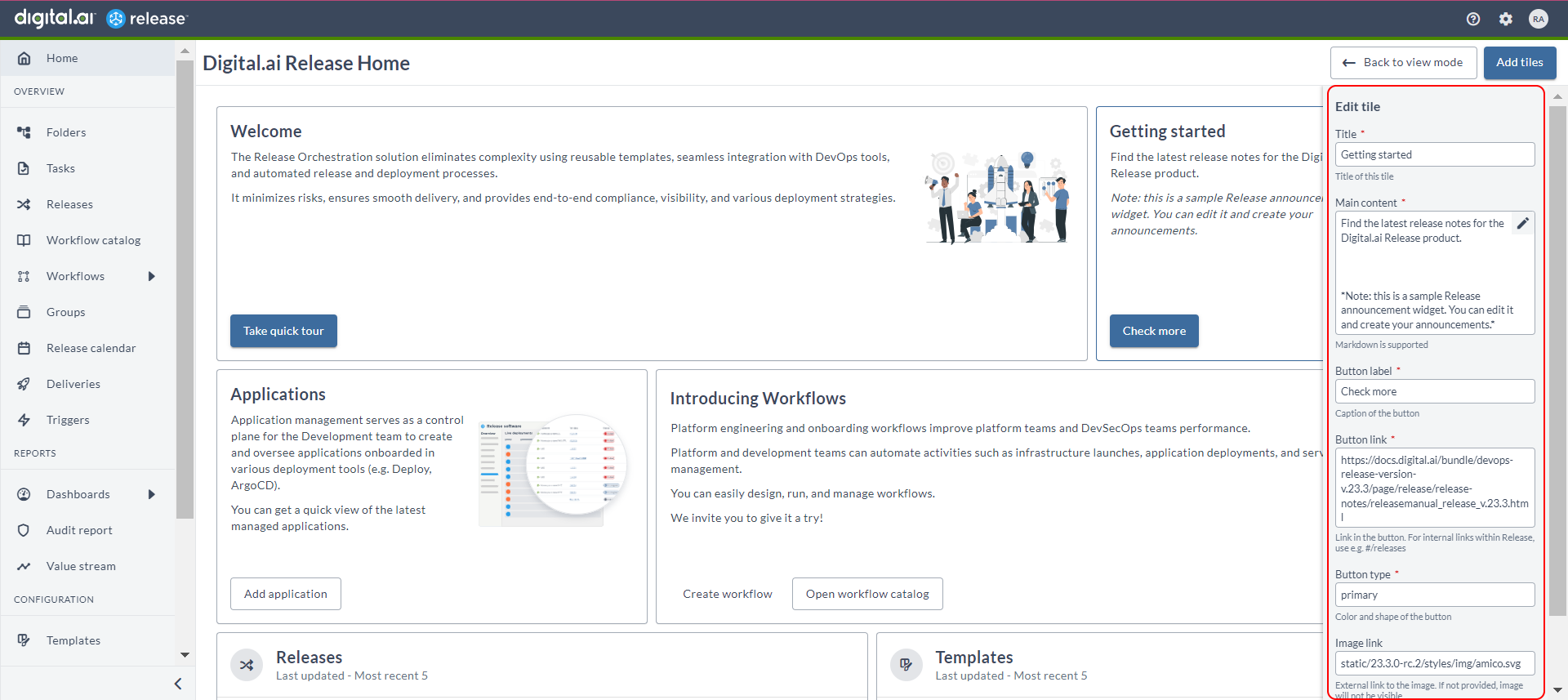Click the Dashboards gauge icon
1568x700 pixels.
(24, 494)
